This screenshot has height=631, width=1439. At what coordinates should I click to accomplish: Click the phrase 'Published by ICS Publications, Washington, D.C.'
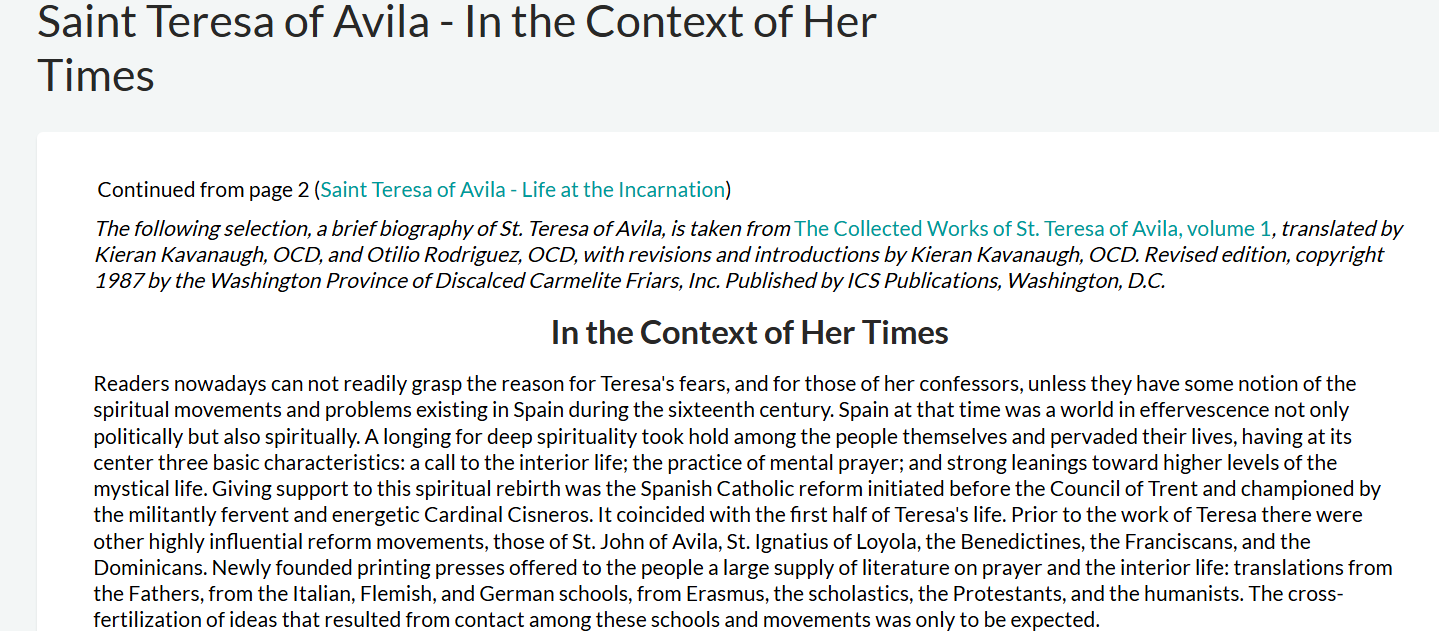coord(945,280)
